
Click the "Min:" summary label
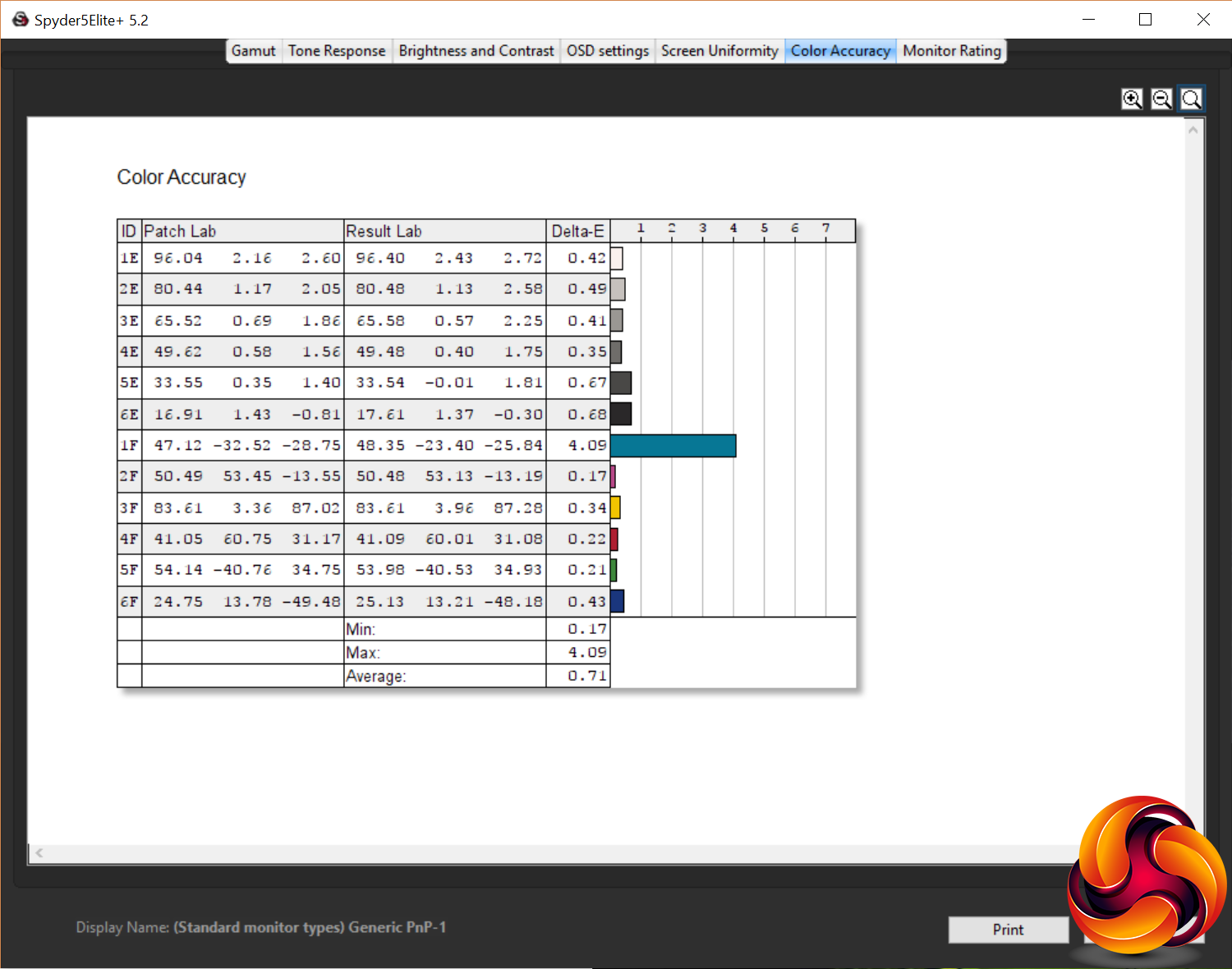[361, 630]
